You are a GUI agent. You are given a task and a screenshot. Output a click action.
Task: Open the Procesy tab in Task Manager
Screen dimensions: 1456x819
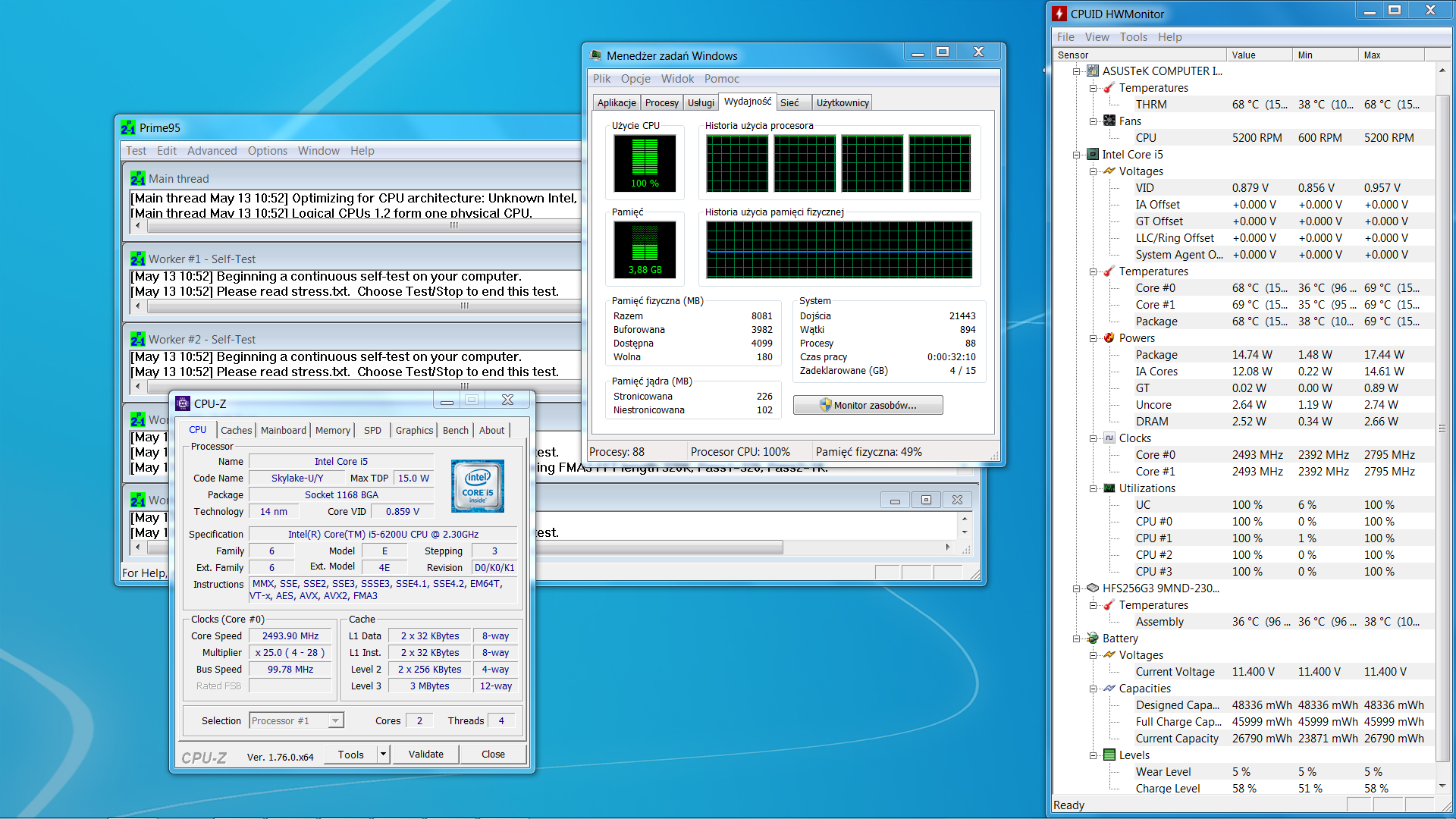[661, 103]
